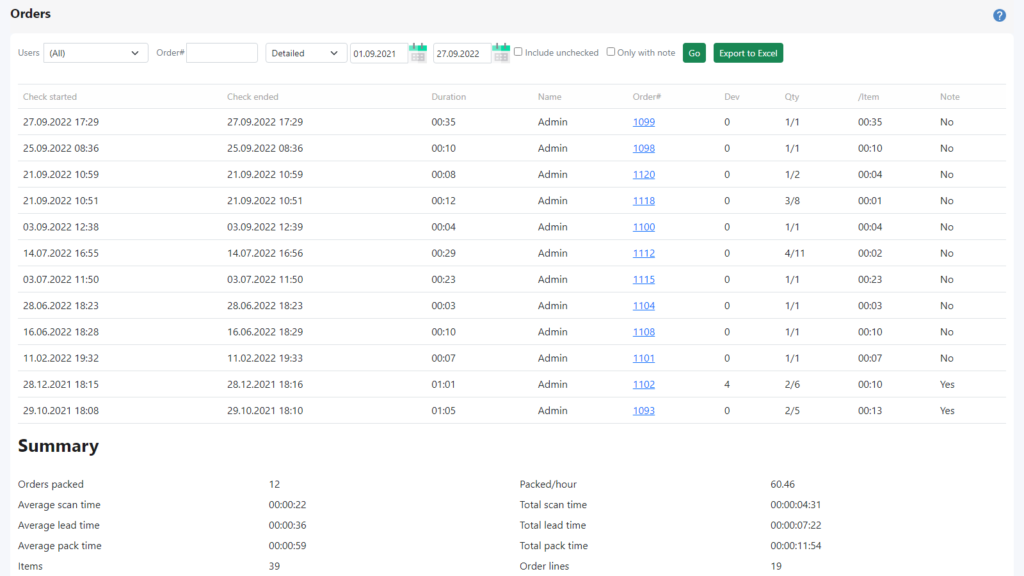The width and height of the screenshot is (1024, 576).
Task: Open order link 1118
Action: click(x=643, y=200)
